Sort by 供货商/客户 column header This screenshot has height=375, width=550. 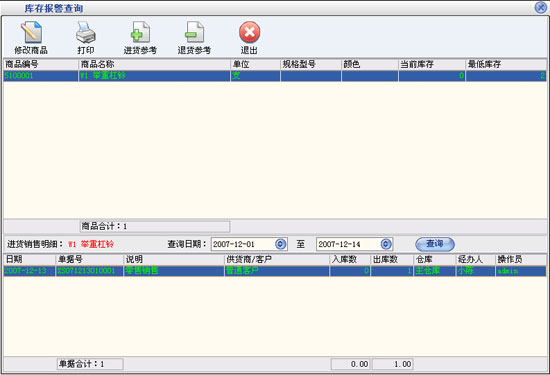pyautogui.click(x=277, y=259)
